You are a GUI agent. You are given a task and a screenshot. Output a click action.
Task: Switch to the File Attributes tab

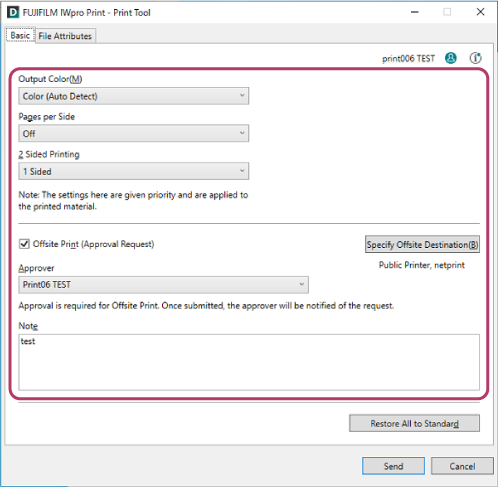(x=65, y=36)
